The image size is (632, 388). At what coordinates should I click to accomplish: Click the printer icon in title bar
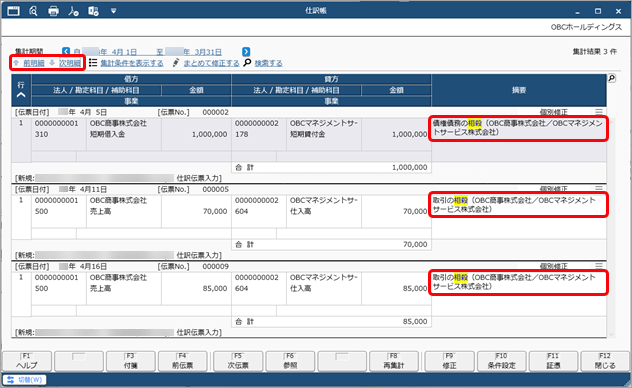point(53,11)
